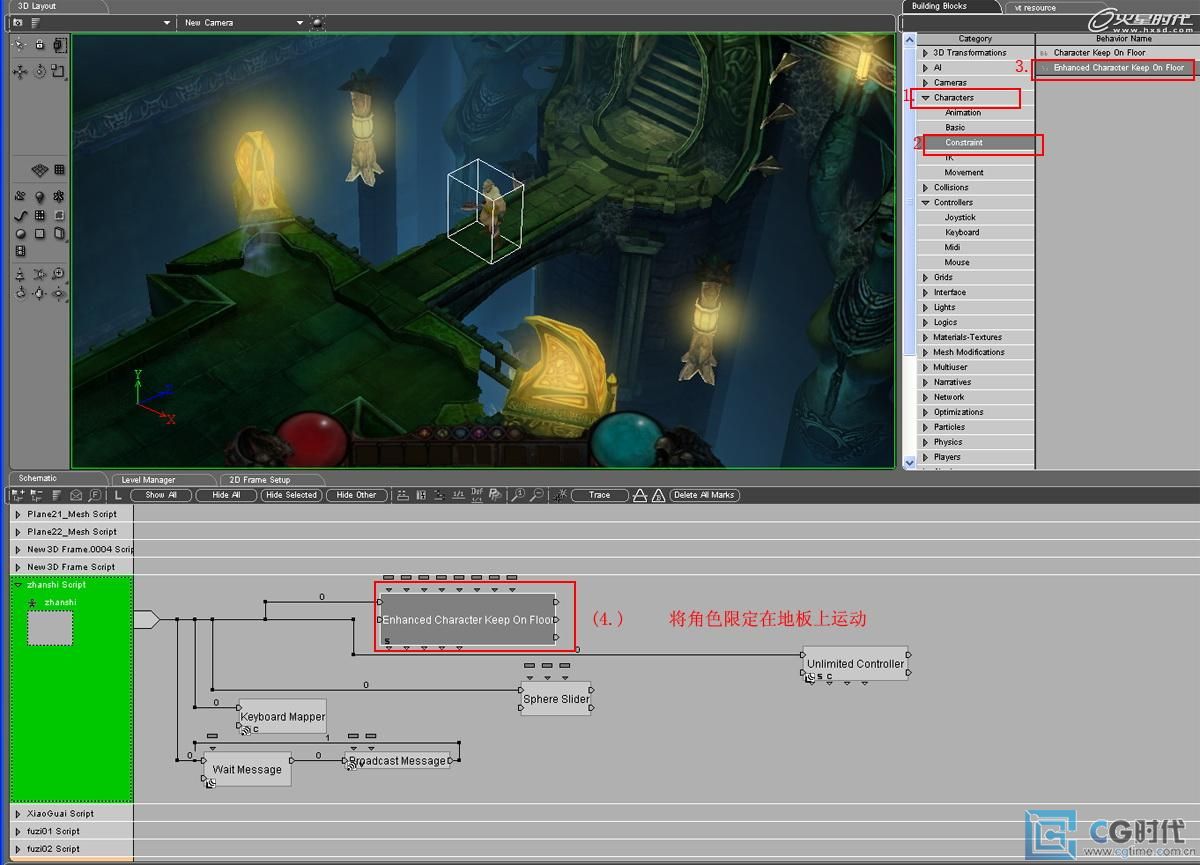Select the Unlimited Controller block
The image size is (1200, 865).
point(855,663)
